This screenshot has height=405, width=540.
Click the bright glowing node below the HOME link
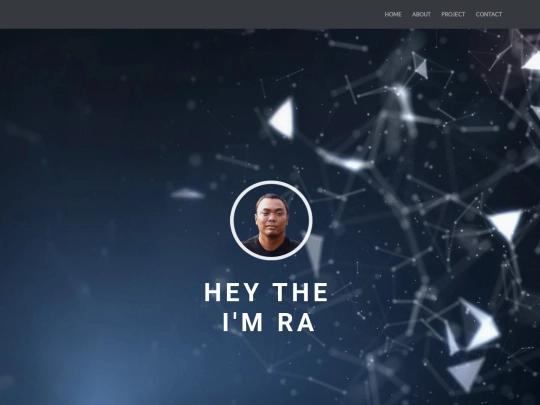pos(399,90)
